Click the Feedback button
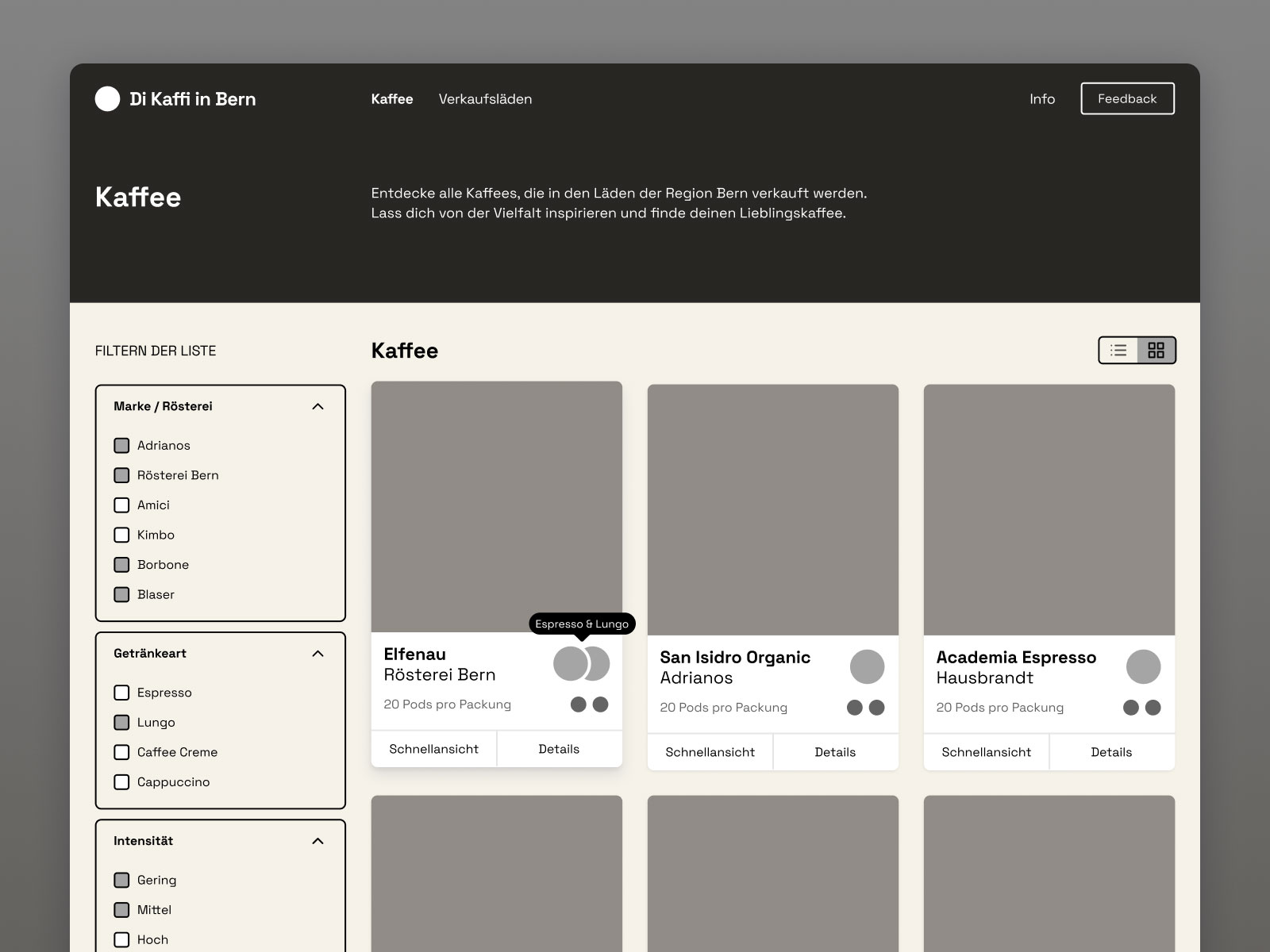The image size is (1270, 952). [x=1127, y=98]
